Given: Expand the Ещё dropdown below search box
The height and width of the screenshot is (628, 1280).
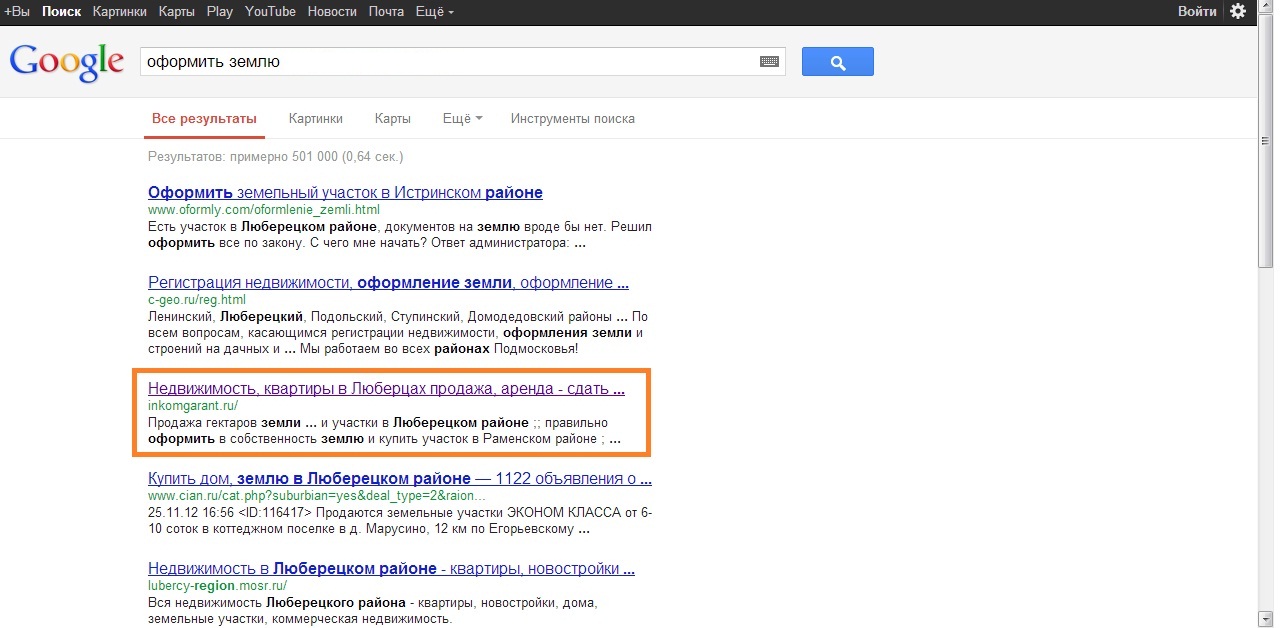Looking at the screenshot, I should (463, 118).
